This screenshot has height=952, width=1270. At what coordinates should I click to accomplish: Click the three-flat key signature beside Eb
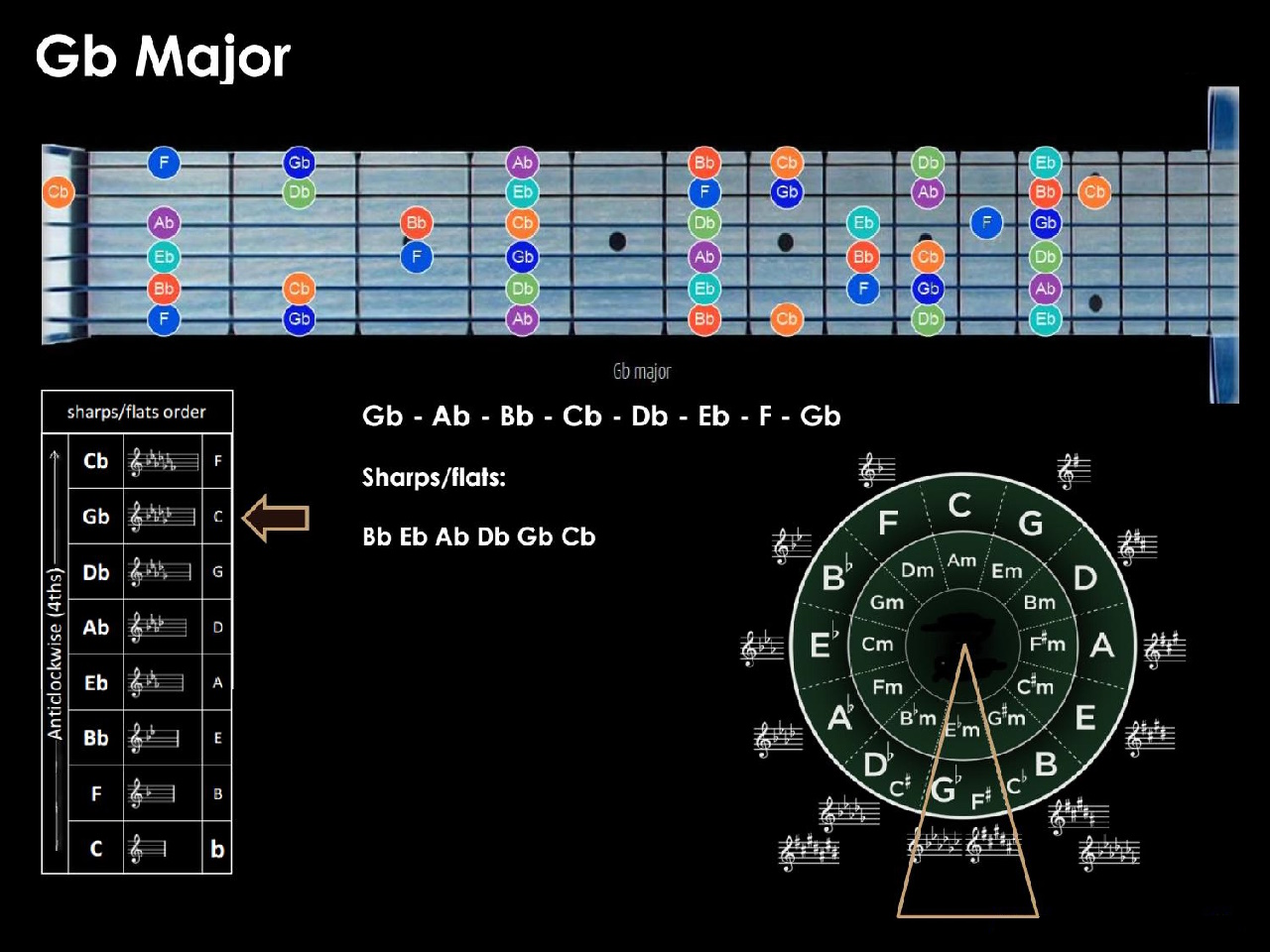pos(762,649)
